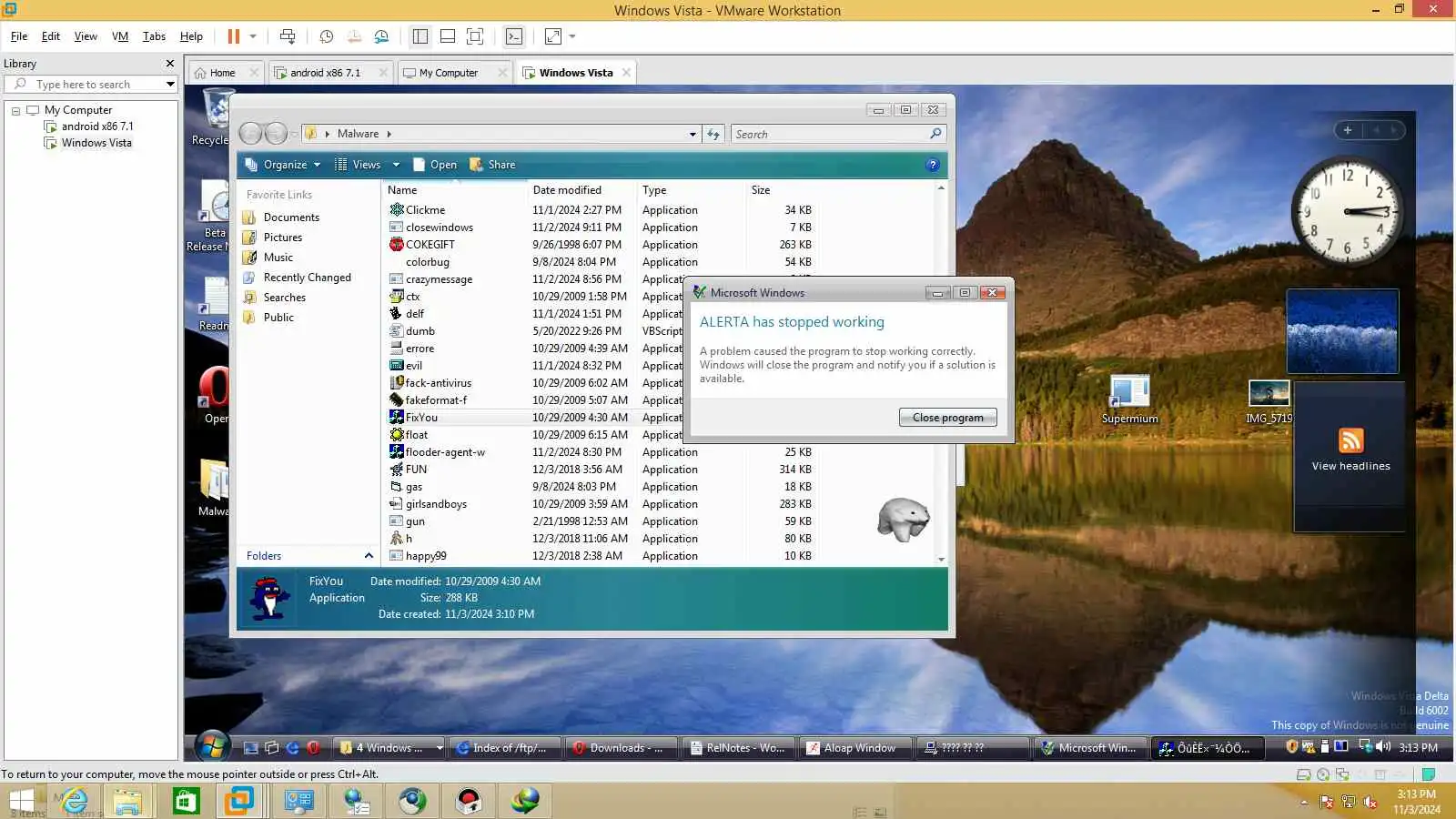Close the Library panel
Viewport: 1456px width, 819px height.
(x=169, y=64)
